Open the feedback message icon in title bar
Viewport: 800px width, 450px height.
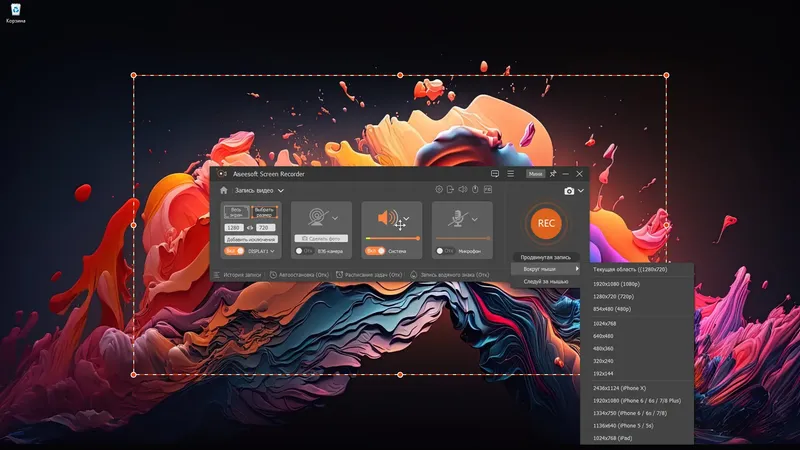494,174
